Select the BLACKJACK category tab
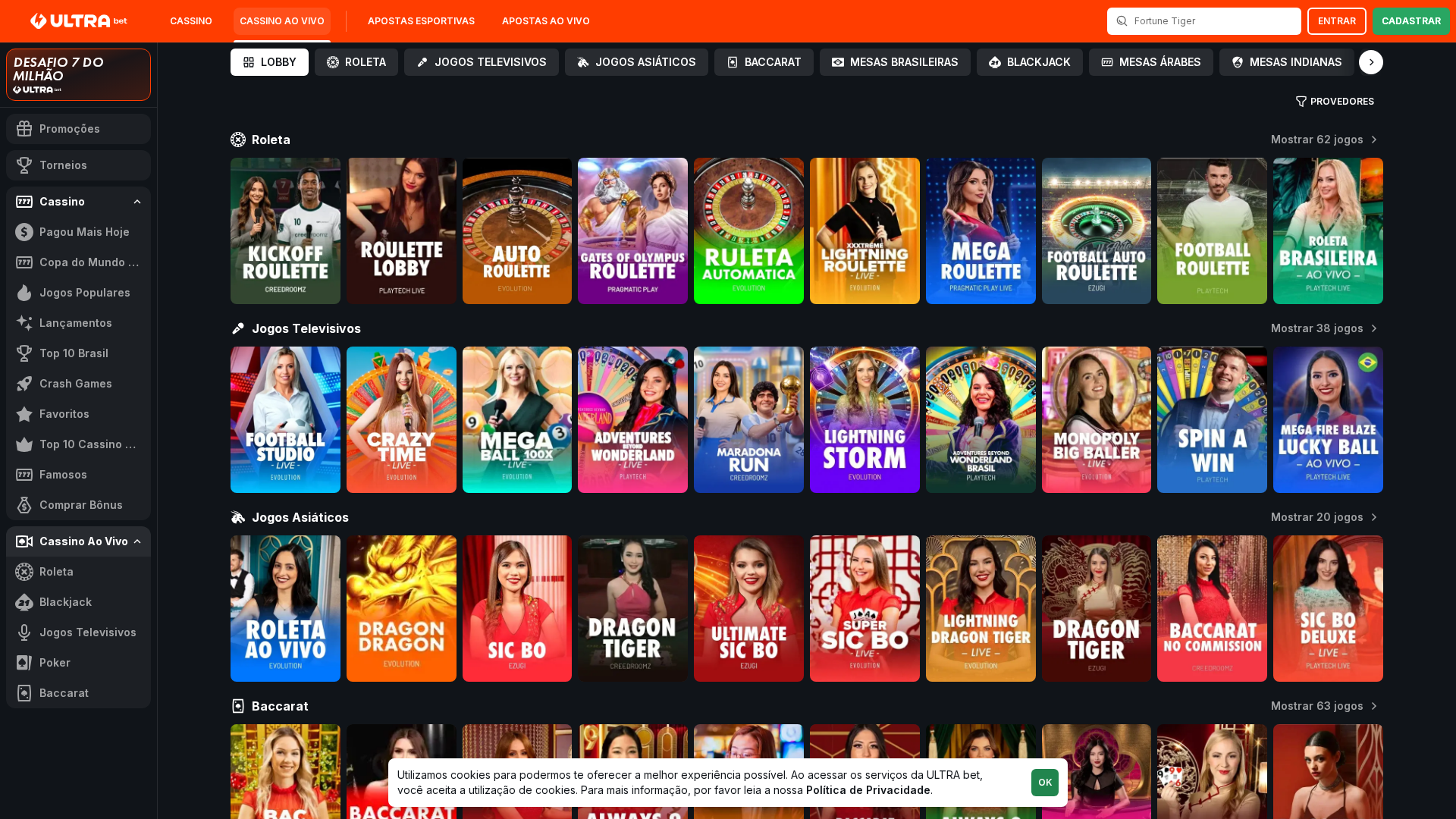The height and width of the screenshot is (819, 1456). pos(1030,62)
